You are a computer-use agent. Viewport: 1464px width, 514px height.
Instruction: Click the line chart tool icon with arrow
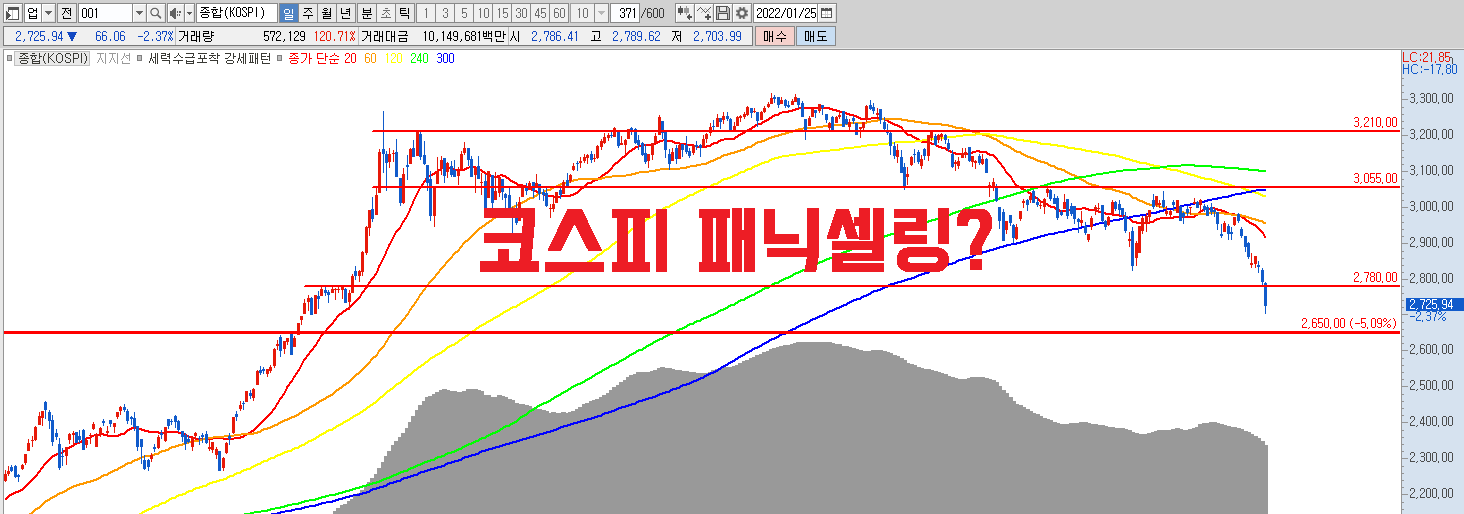click(704, 13)
